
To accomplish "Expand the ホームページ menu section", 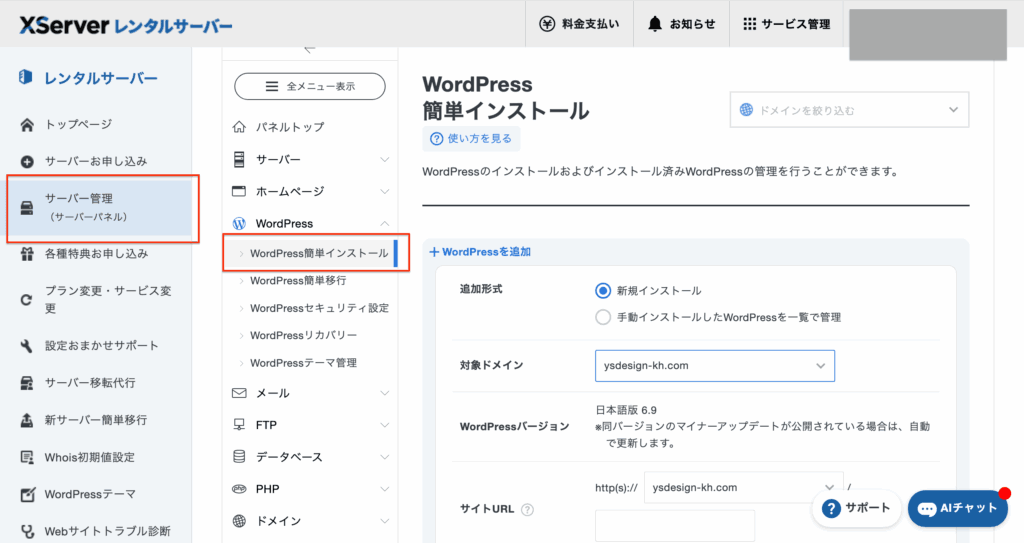I will 385,191.
